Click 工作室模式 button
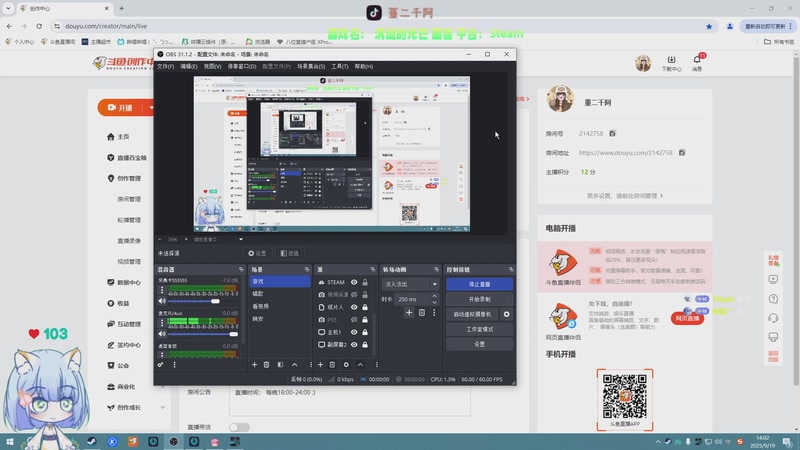Image resolution: width=800 pixels, height=450 pixels. tap(480, 329)
